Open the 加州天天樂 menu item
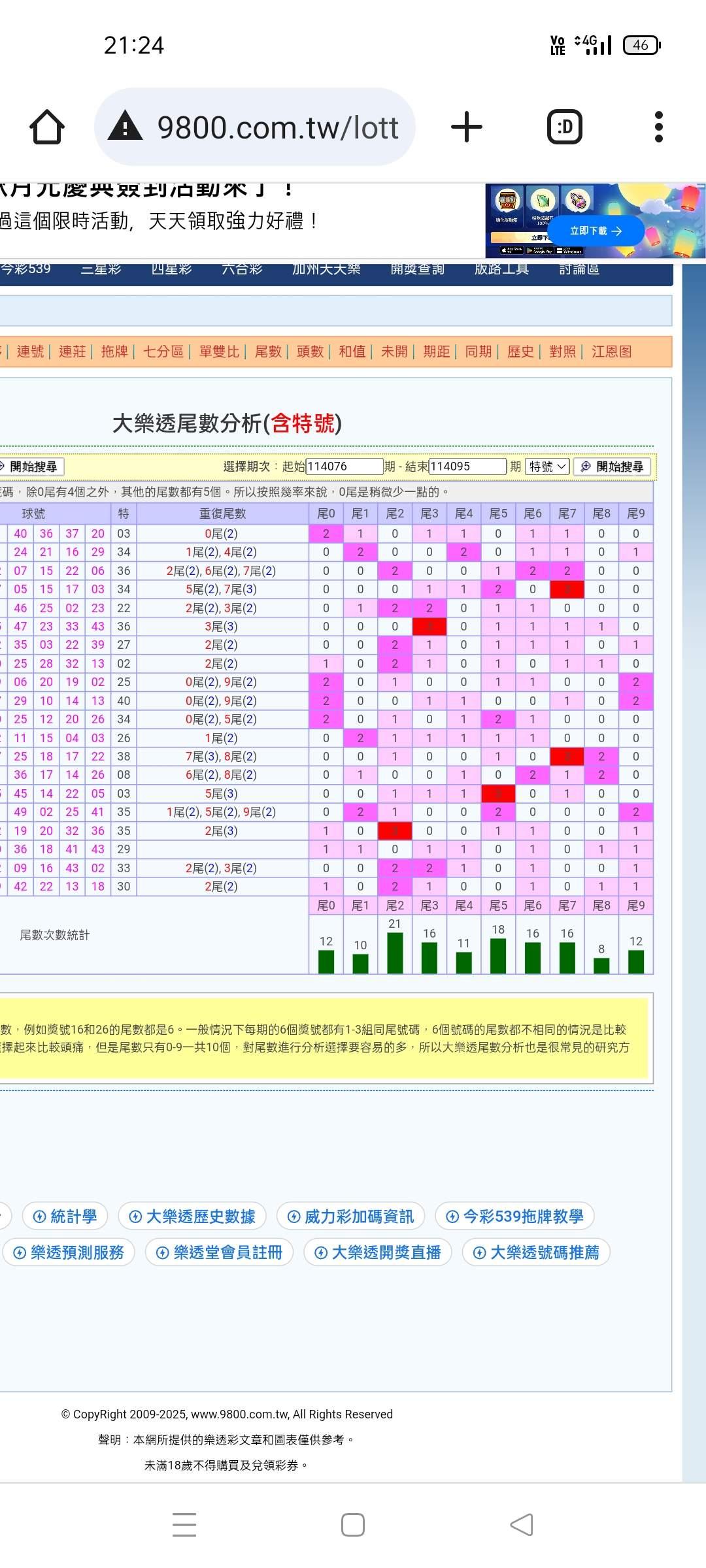 pyautogui.click(x=326, y=269)
